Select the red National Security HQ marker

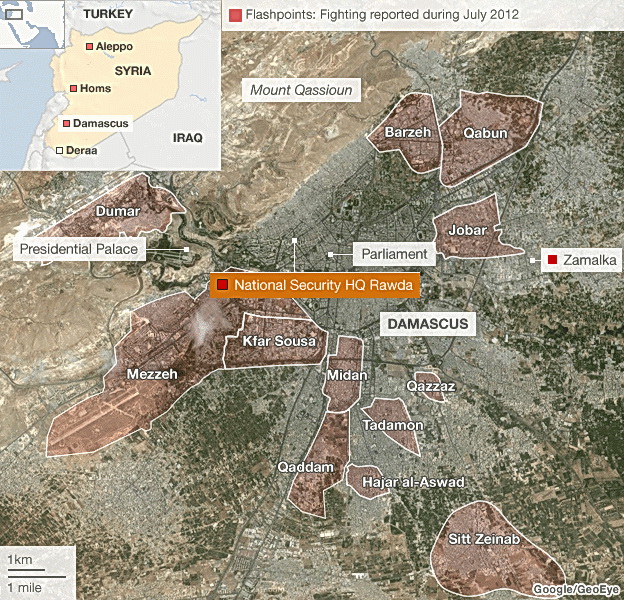tap(222, 286)
